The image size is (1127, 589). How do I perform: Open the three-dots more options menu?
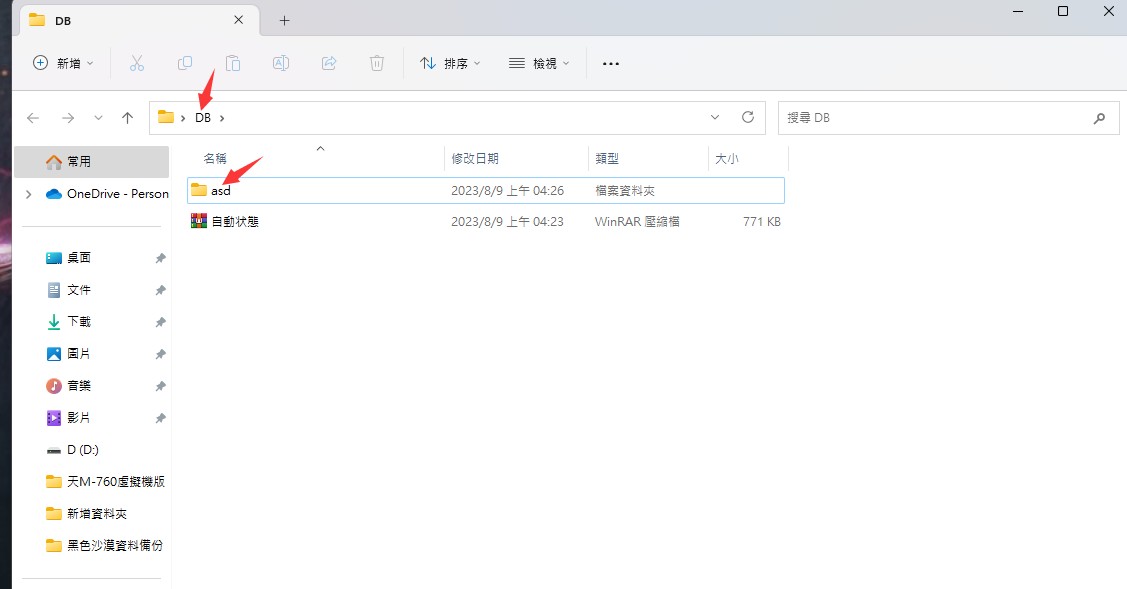point(611,63)
